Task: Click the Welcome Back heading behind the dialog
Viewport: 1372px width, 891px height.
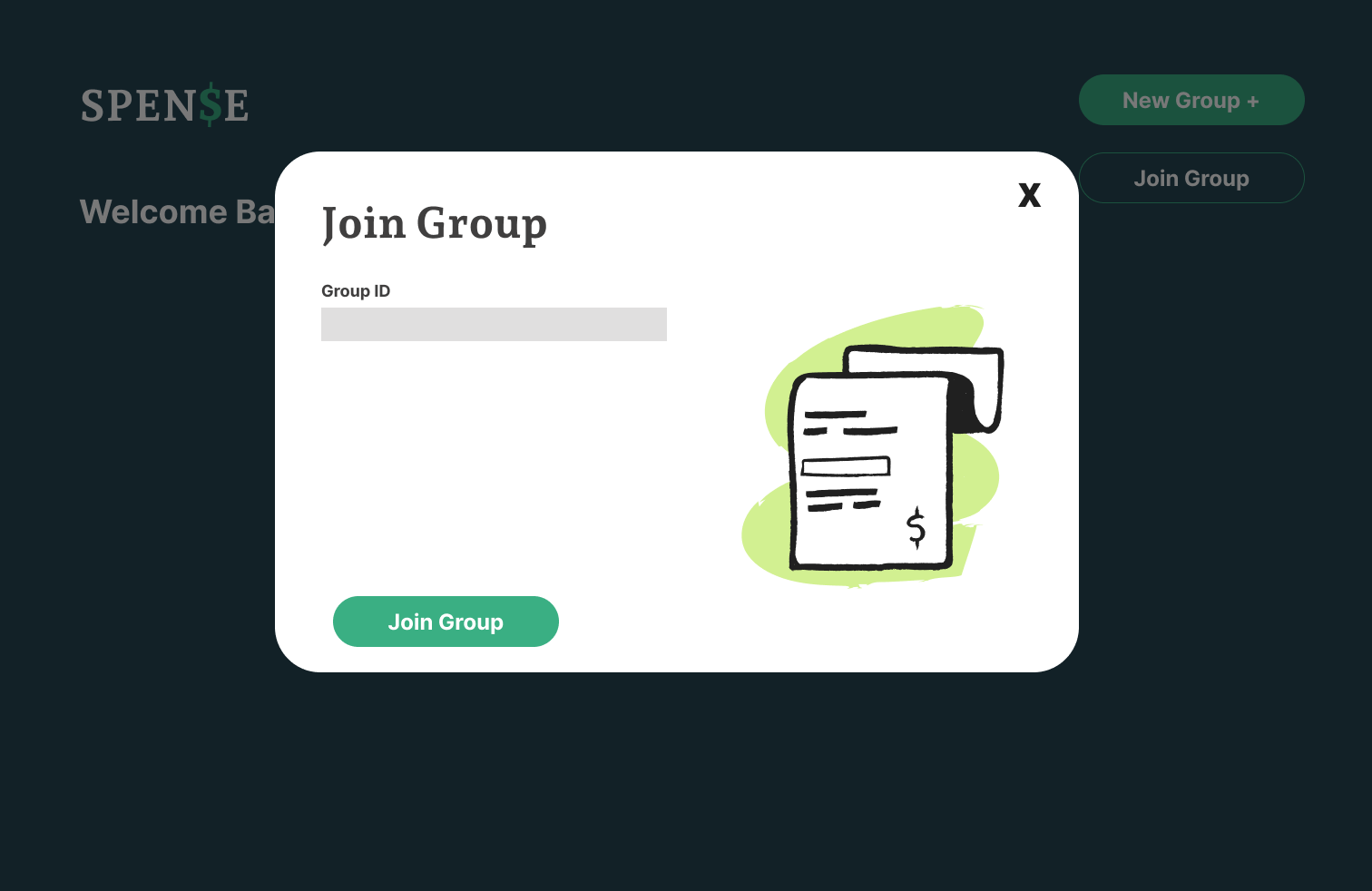Action: (177, 211)
